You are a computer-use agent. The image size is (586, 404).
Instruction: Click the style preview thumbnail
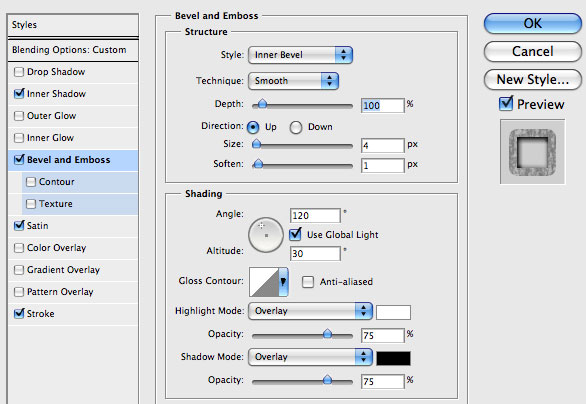[x=533, y=152]
